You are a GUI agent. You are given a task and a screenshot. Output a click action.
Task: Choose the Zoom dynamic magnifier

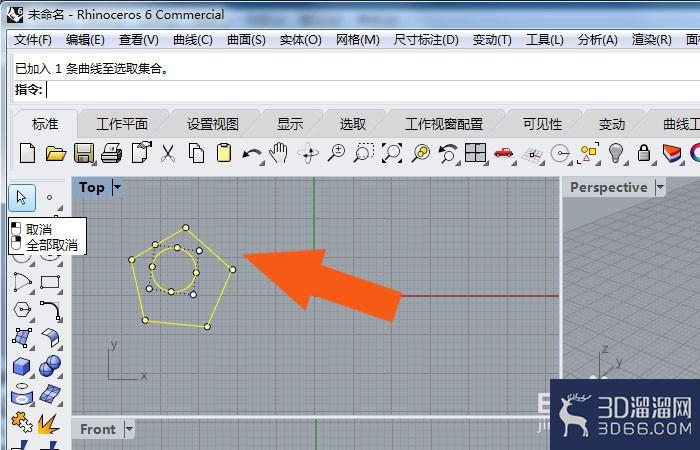(336, 153)
